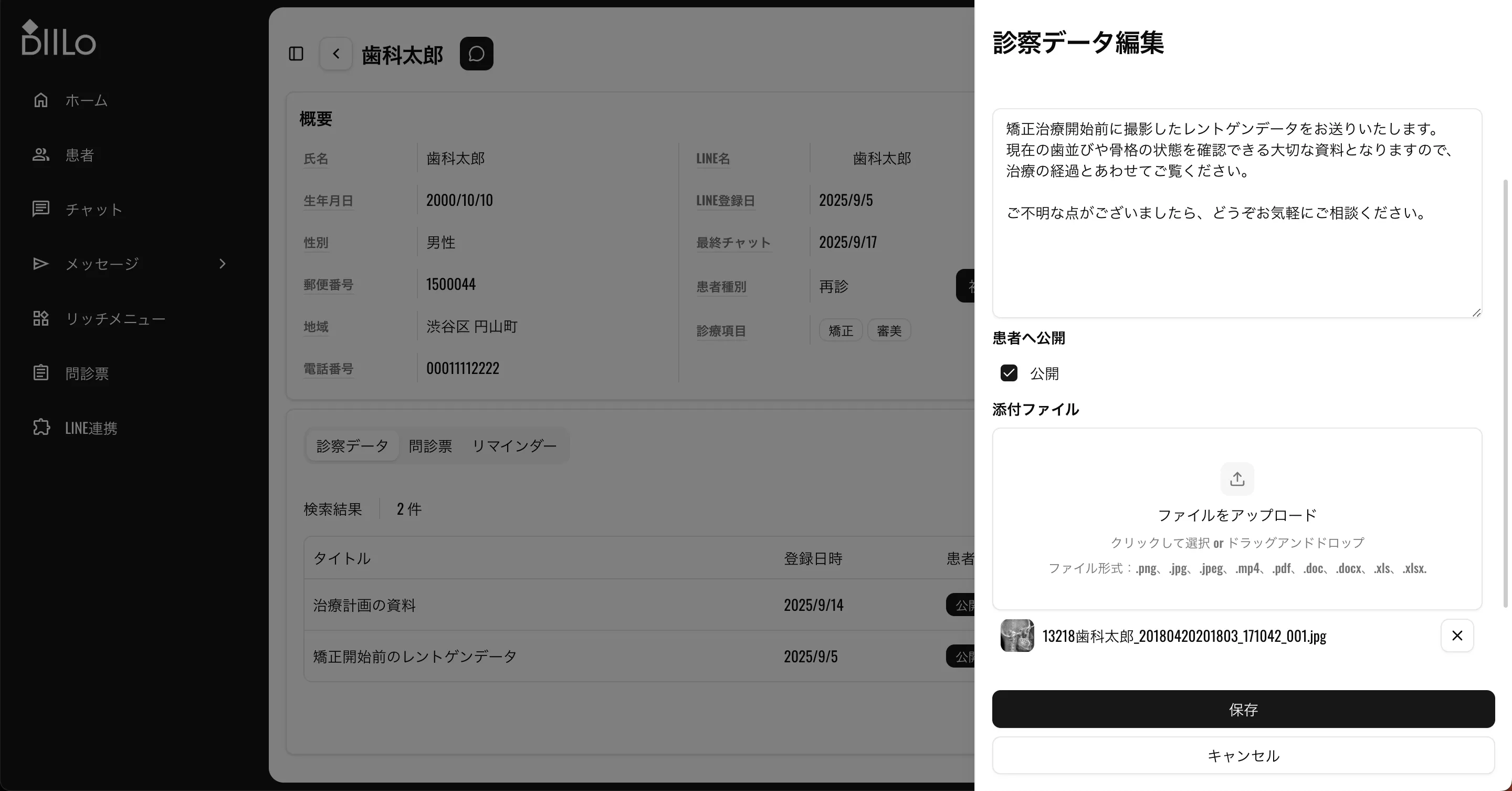This screenshot has height=791, width=1512.
Task: Remove the attached jpg file with the X
Action: 1457,636
